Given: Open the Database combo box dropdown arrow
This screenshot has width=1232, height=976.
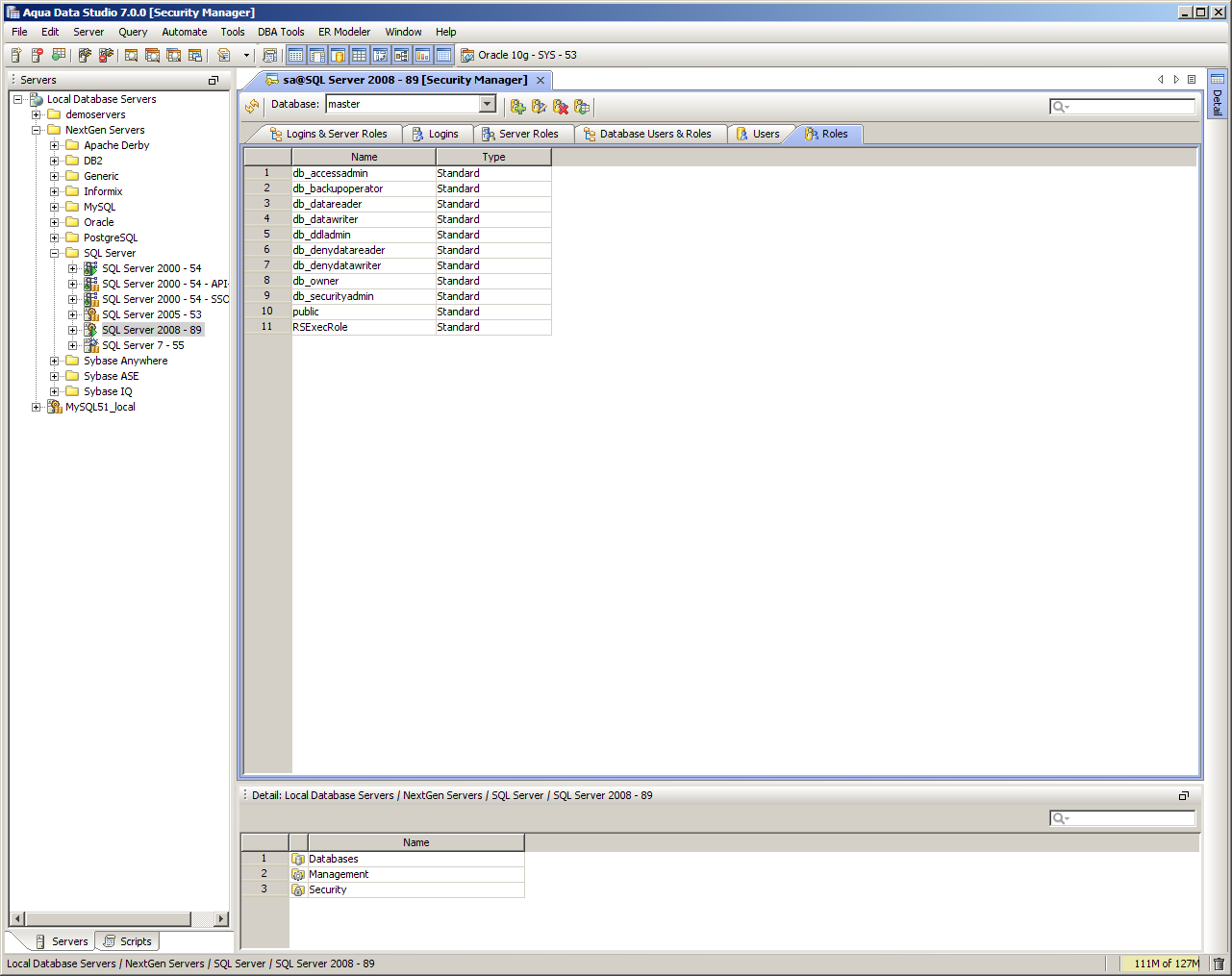Looking at the screenshot, I should [x=488, y=104].
